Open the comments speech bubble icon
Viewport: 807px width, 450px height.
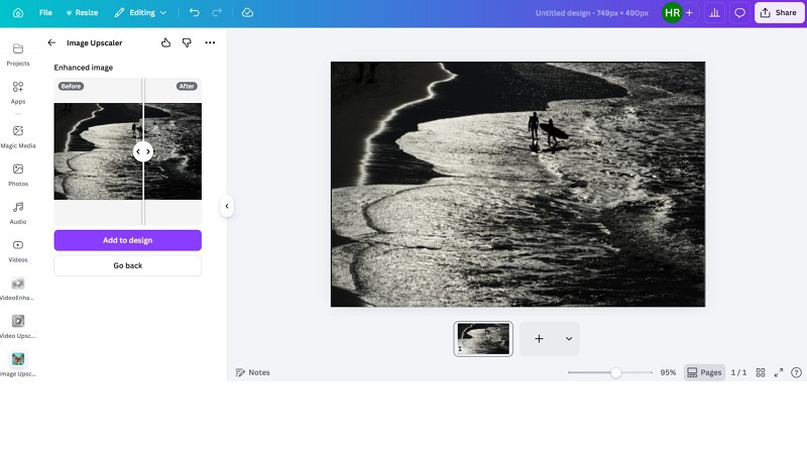point(740,13)
